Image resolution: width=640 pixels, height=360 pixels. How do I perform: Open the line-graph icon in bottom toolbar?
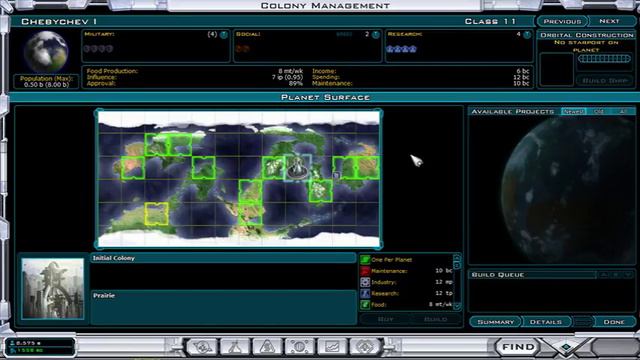click(332, 347)
